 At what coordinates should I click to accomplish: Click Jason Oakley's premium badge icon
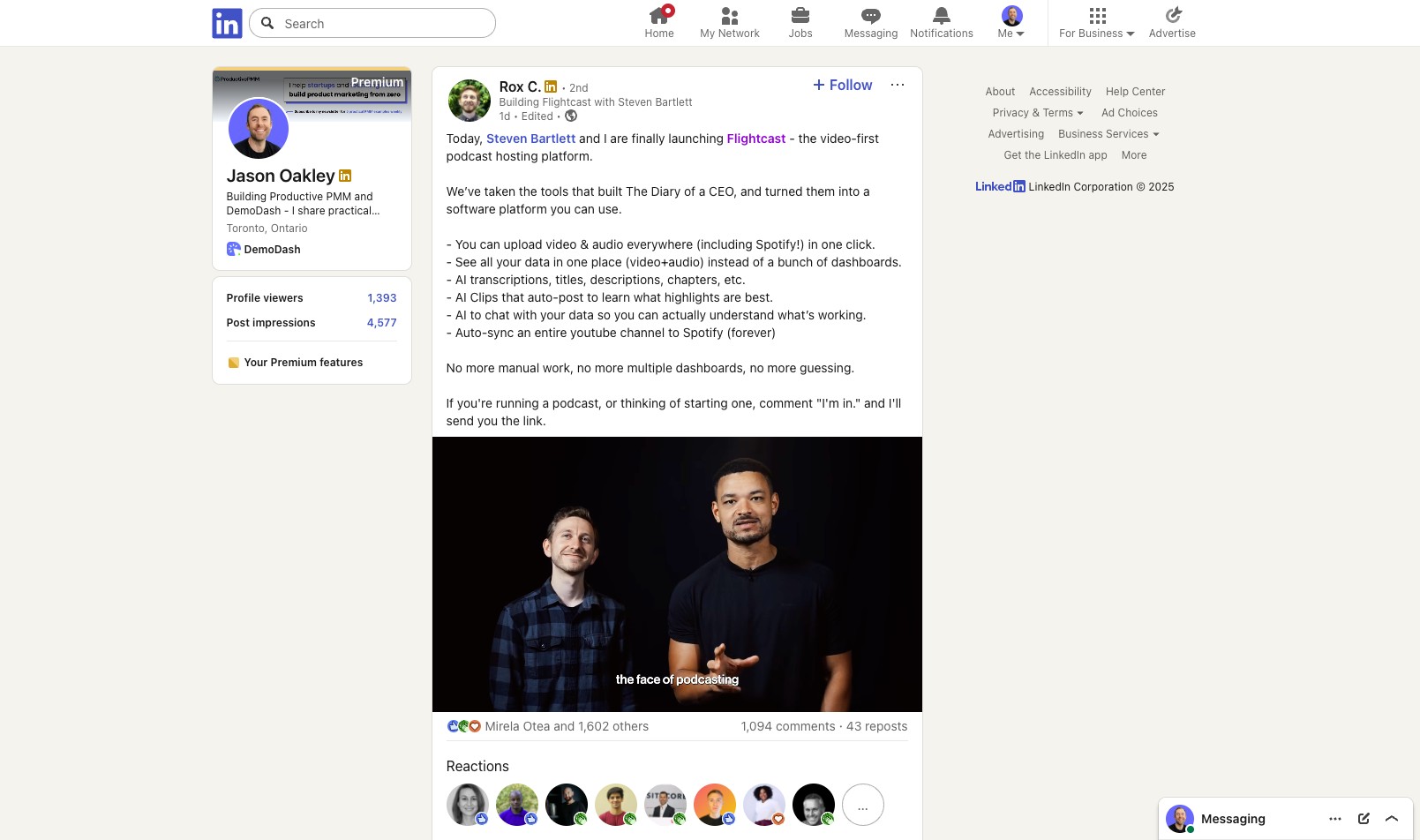point(345,176)
